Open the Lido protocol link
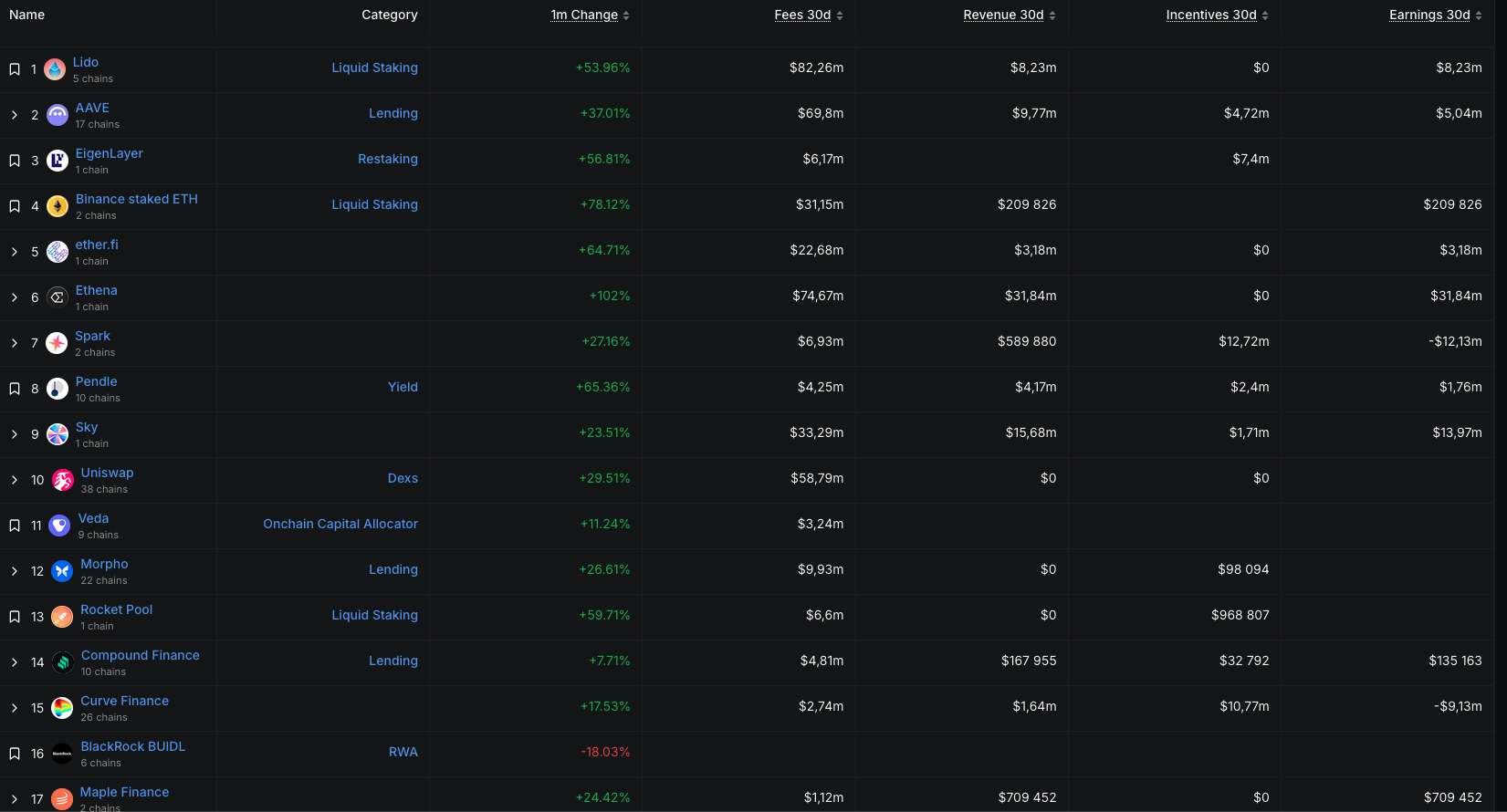The width and height of the screenshot is (1507, 812). click(86, 62)
